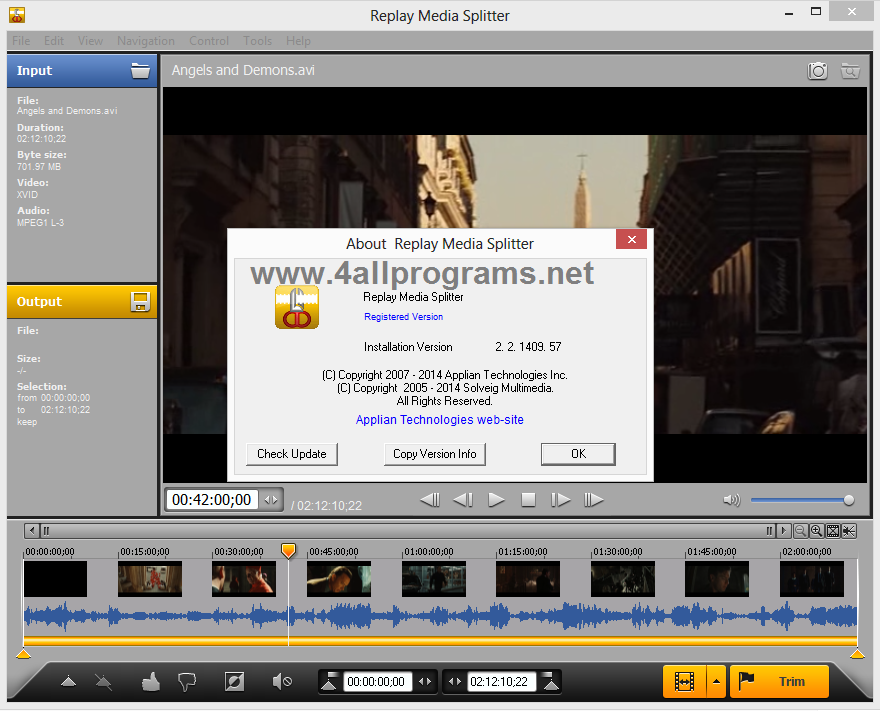Zoom out the timeline
This screenshot has width=880, height=711.
[800, 530]
